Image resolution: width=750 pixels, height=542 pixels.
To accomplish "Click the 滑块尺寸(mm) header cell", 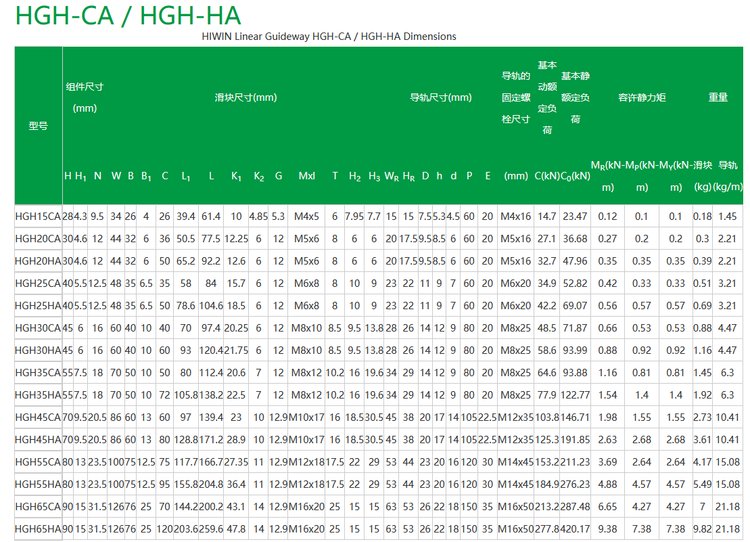I will point(245,97).
